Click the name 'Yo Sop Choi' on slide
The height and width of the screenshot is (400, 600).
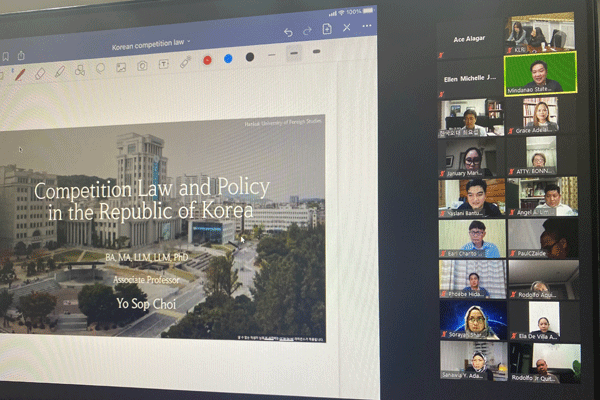pyautogui.click(x=146, y=304)
